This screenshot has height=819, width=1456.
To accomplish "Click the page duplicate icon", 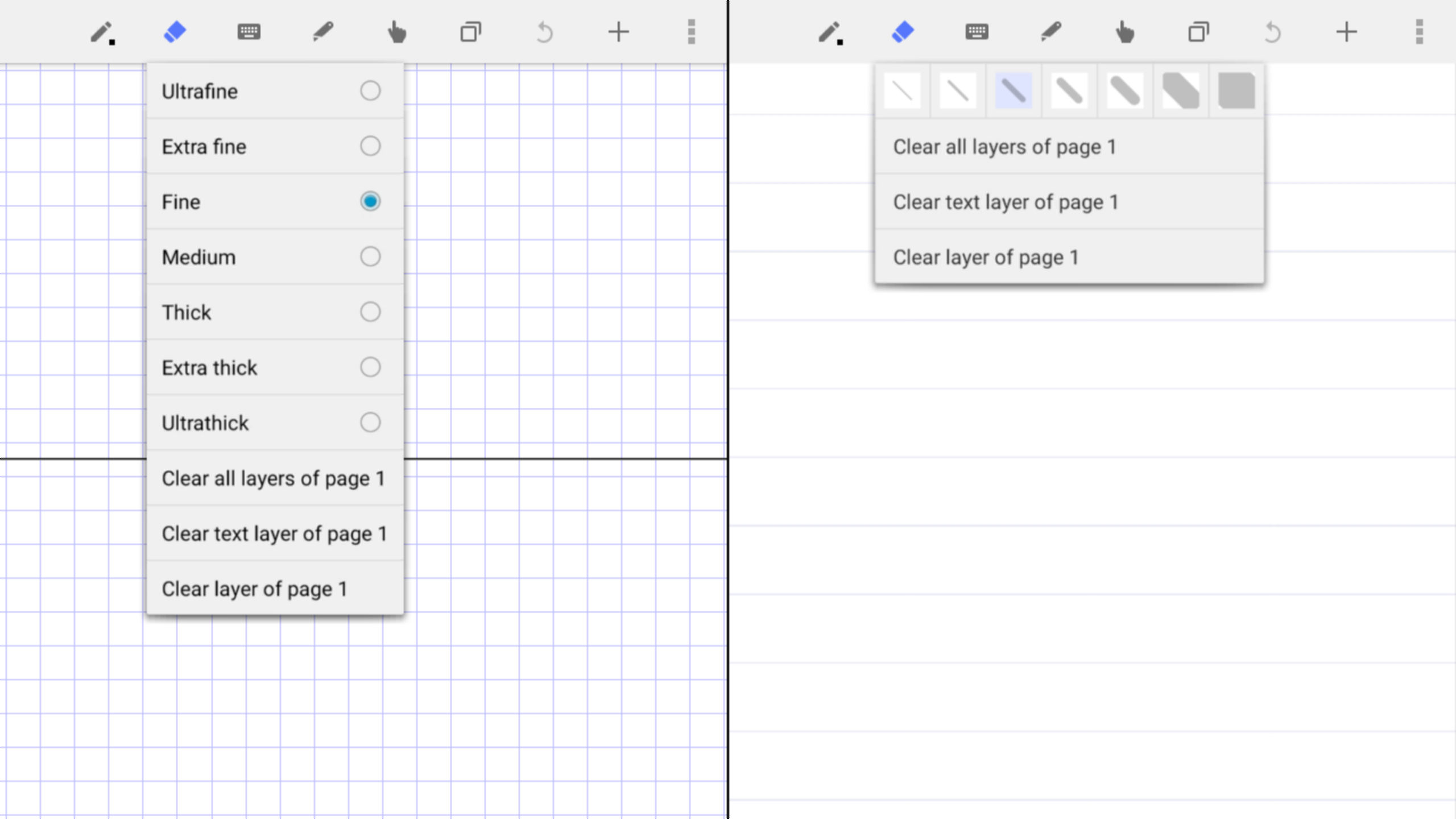I will (471, 32).
